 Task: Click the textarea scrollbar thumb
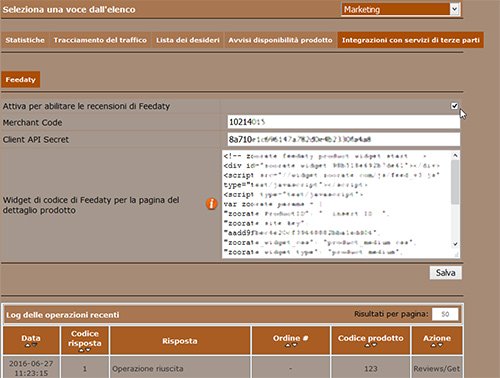point(455,182)
